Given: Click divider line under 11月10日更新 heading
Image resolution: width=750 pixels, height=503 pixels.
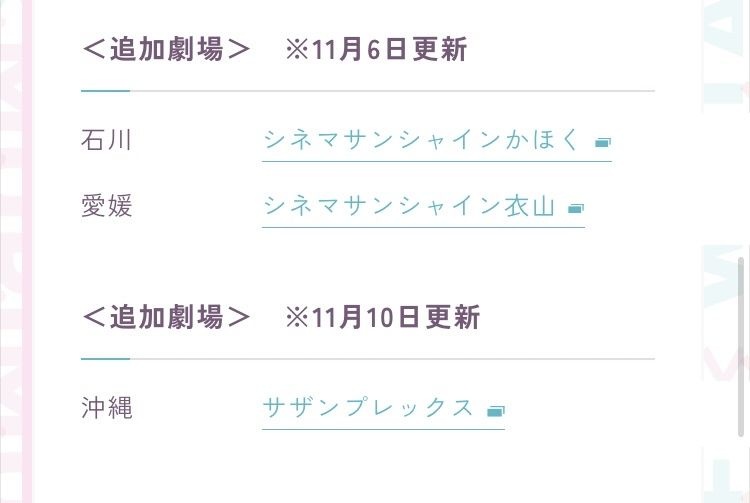Looking at the screenshot, I should [x=390, y=359].
